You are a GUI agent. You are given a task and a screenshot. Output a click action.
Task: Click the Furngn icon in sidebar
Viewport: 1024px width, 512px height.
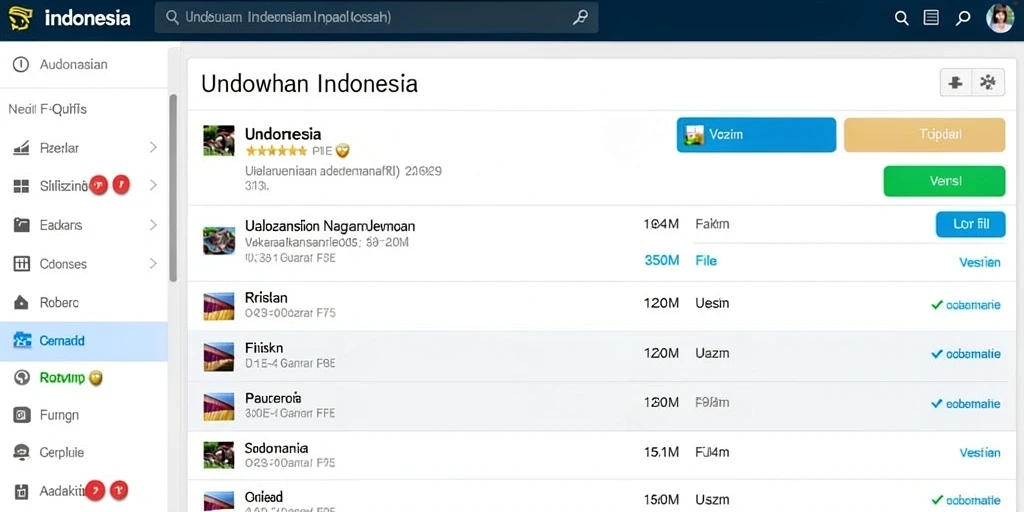[22, 415]
